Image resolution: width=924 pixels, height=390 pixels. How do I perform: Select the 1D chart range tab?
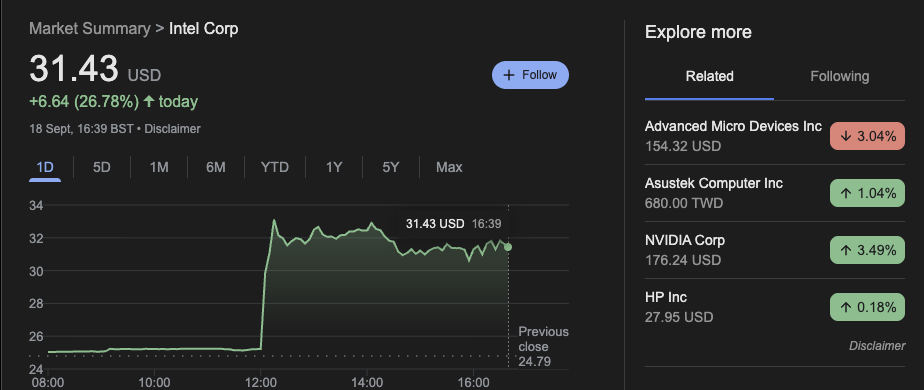coord(45,167)
